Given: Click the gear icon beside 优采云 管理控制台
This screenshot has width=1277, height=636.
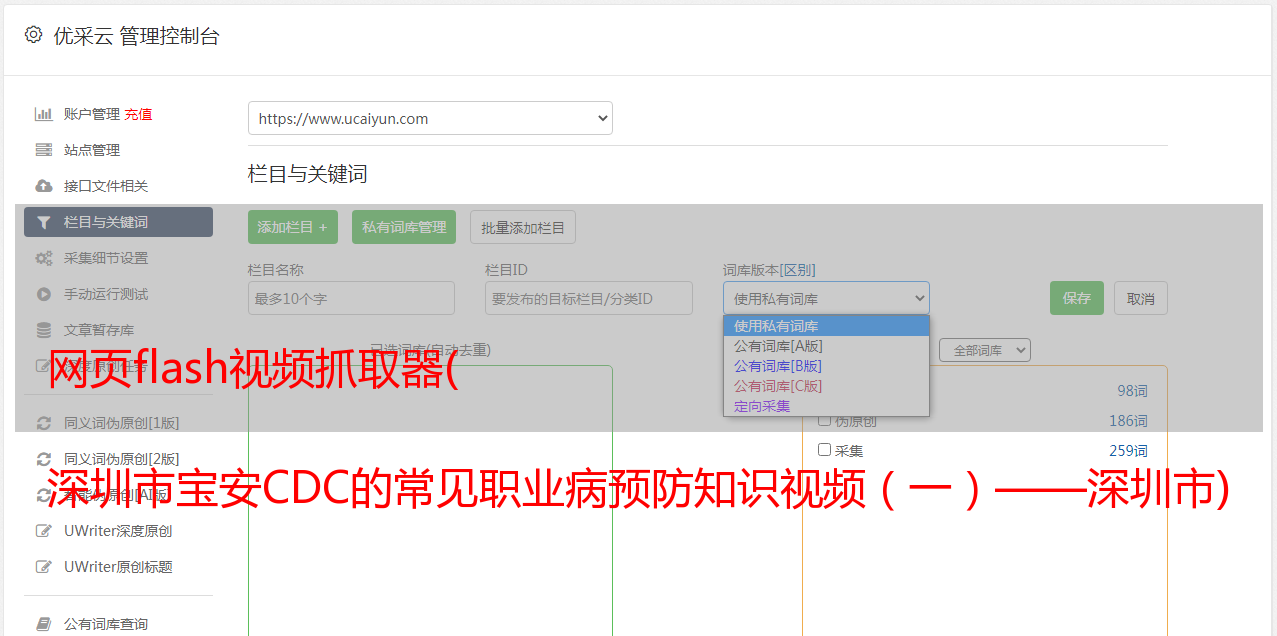Looking at the screenshot, I should coord(33,35).
